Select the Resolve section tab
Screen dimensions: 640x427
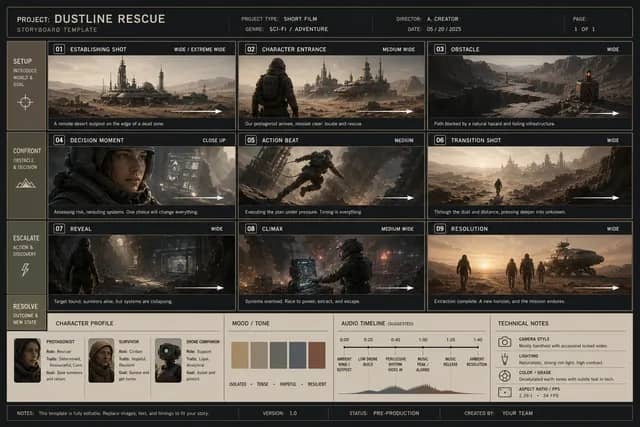[x=27, y=313]
